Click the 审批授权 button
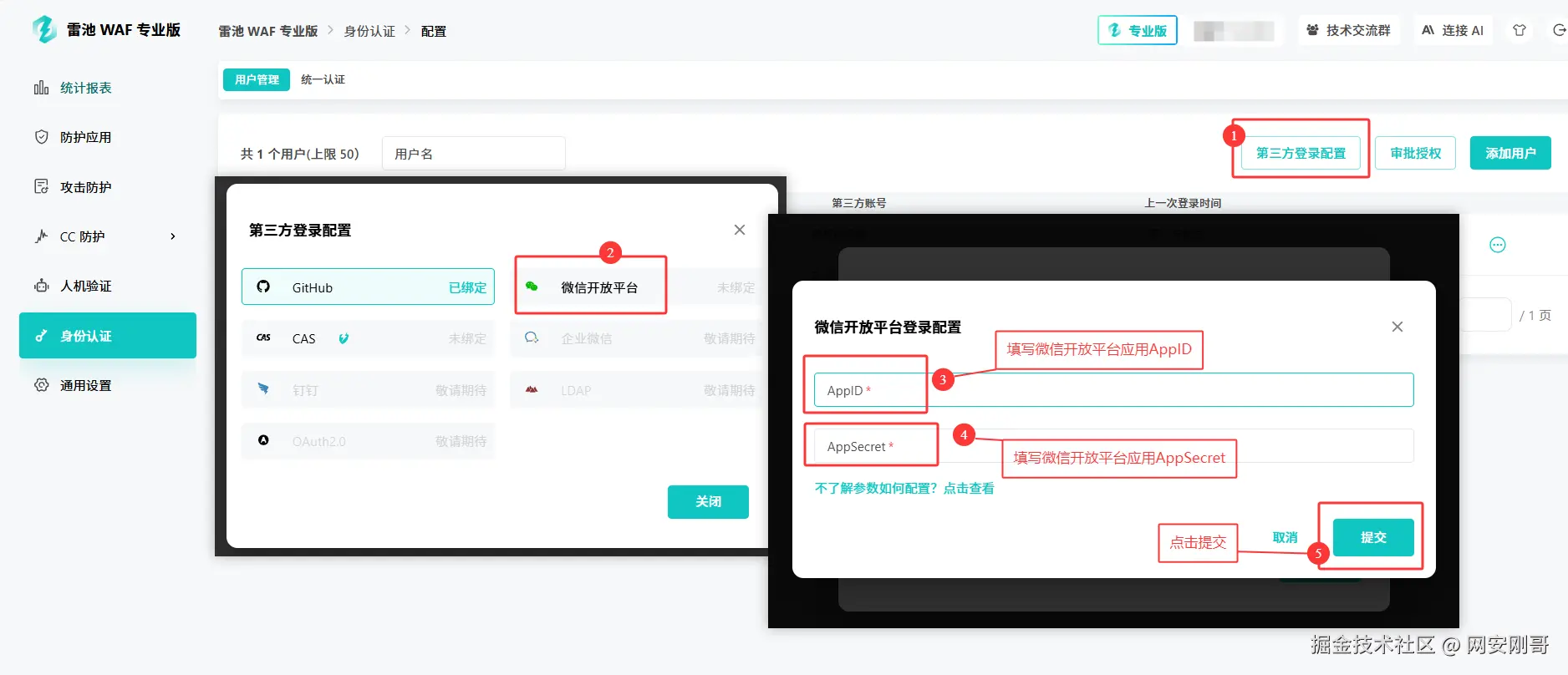 1416,153
